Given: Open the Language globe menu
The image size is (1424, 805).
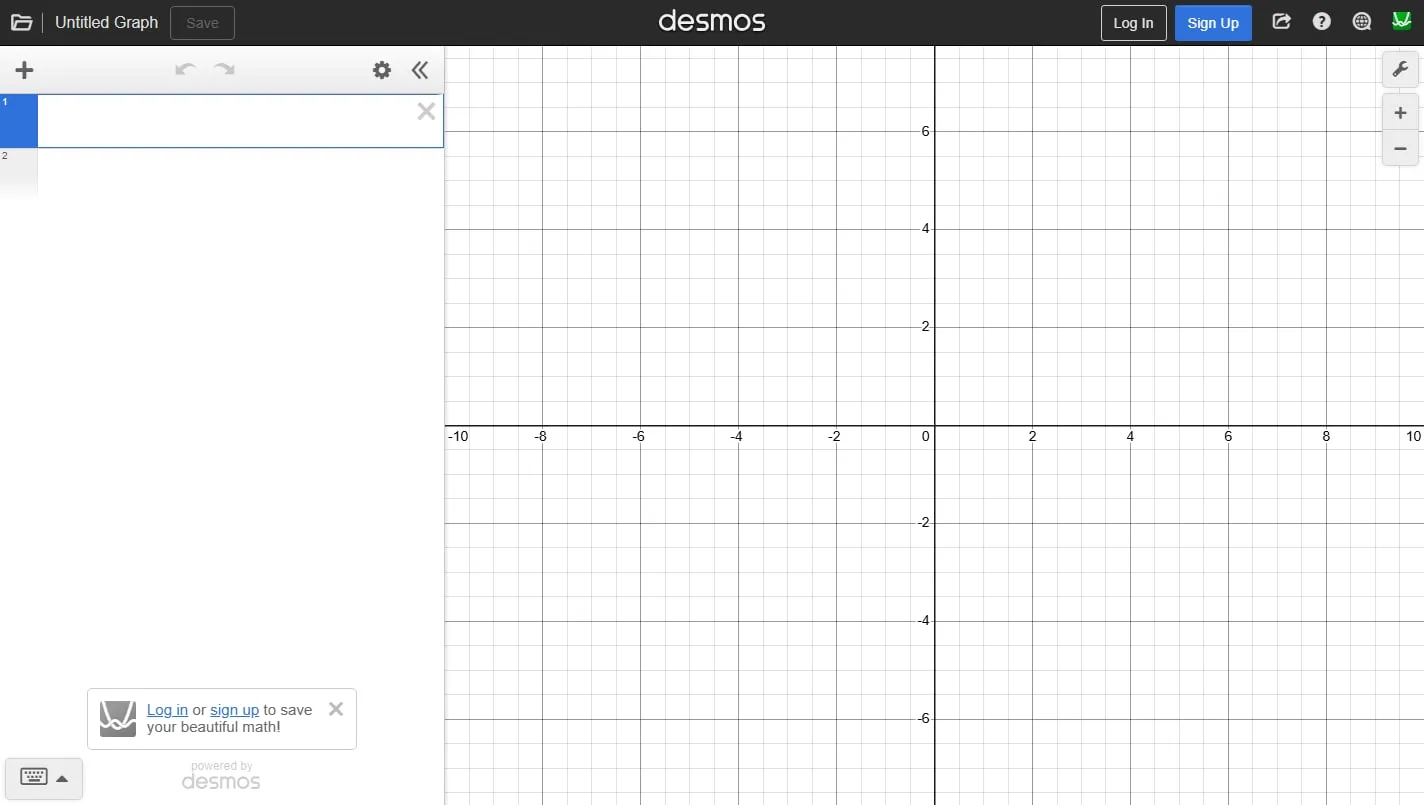Looking at the screenshot, I should [1362, 22].
